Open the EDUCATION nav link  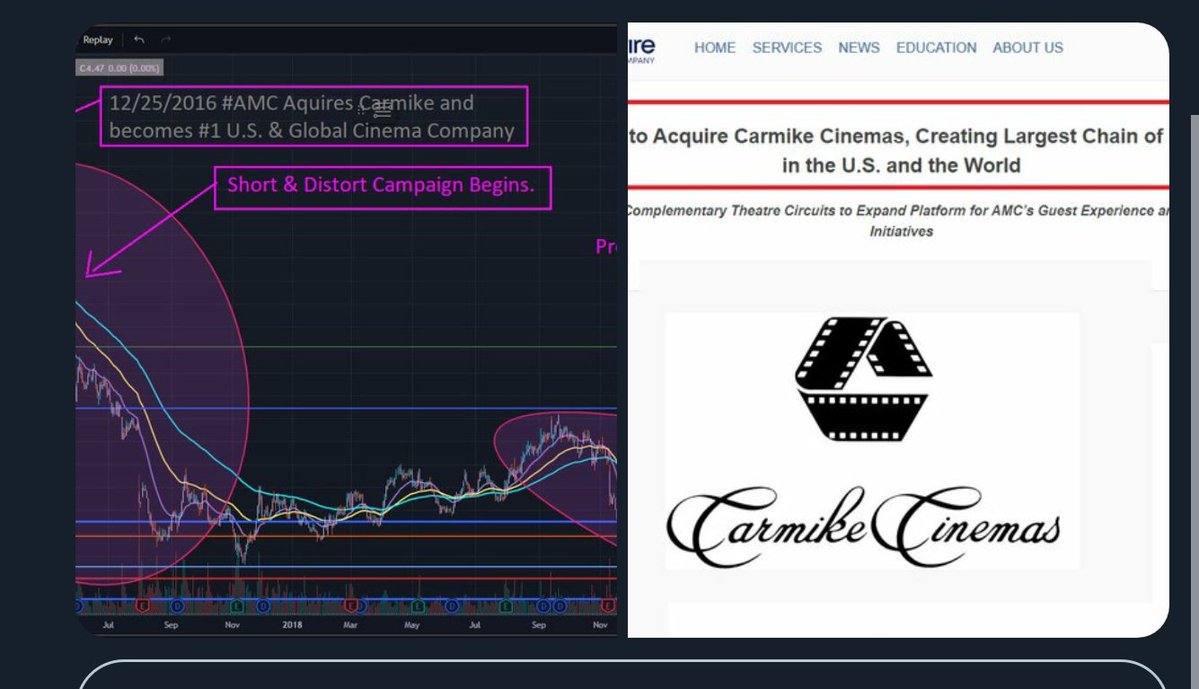point(936,48)
